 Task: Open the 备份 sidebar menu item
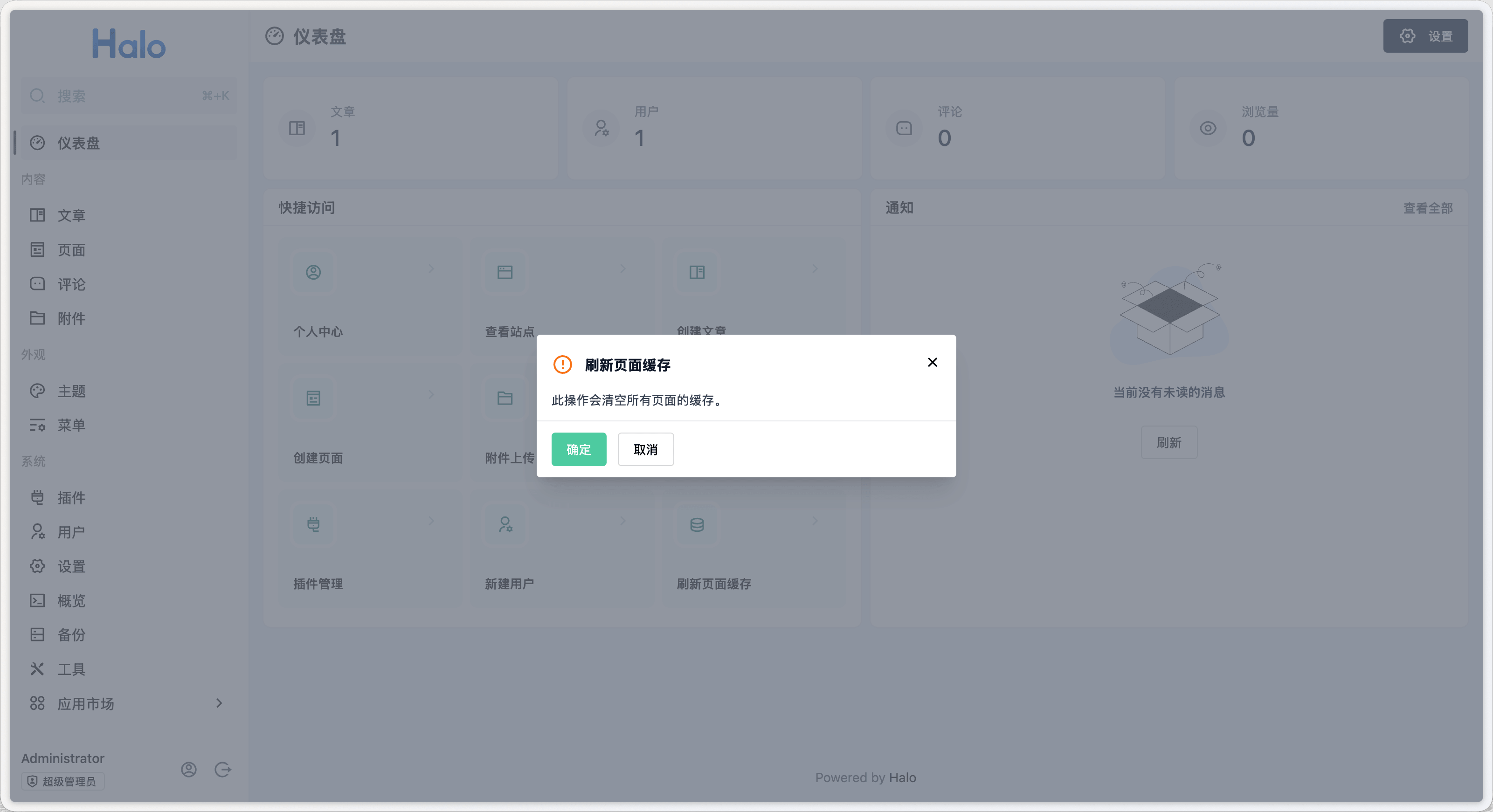tap(71, 635)
